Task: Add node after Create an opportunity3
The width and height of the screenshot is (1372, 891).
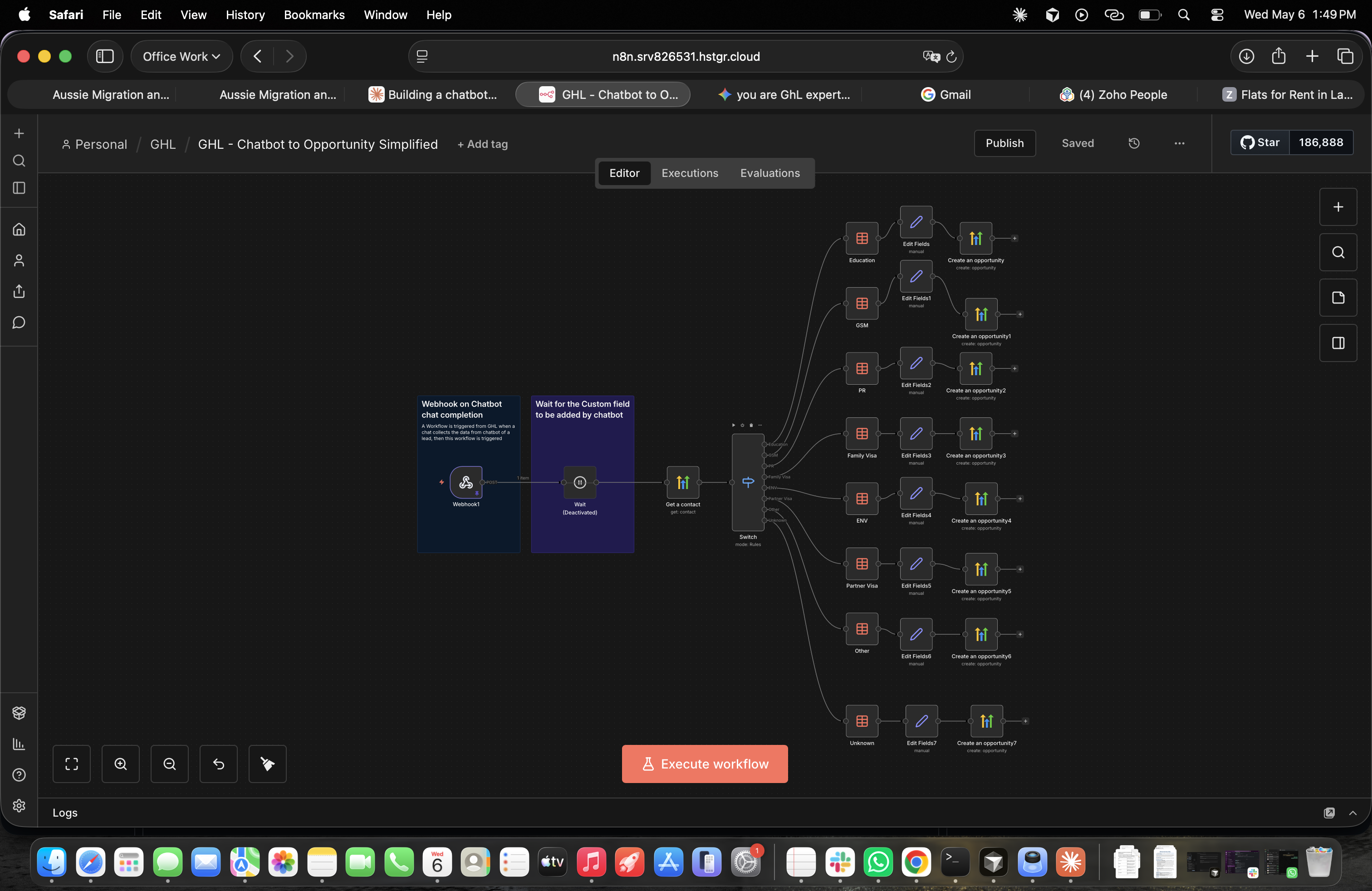Action: pyautogui.click(x=1014, y=433)
